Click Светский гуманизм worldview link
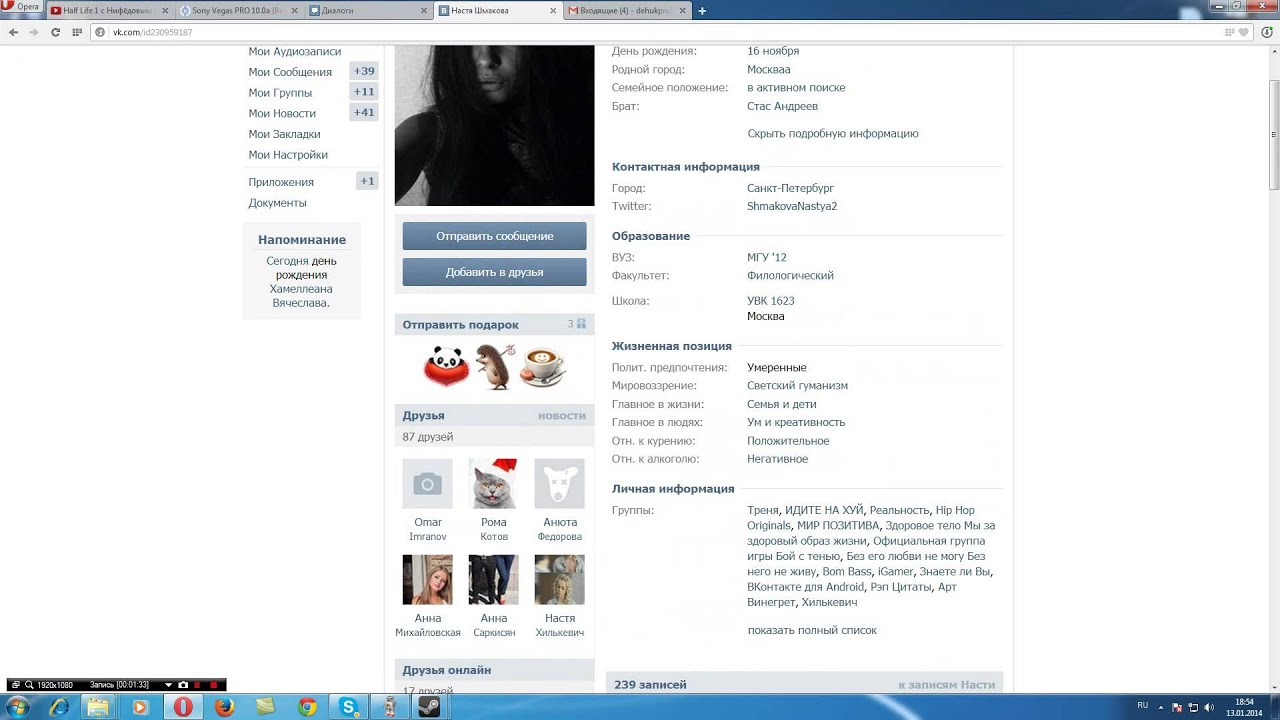This screenshot has width=1280, height=720. click(x=797, y=385)
